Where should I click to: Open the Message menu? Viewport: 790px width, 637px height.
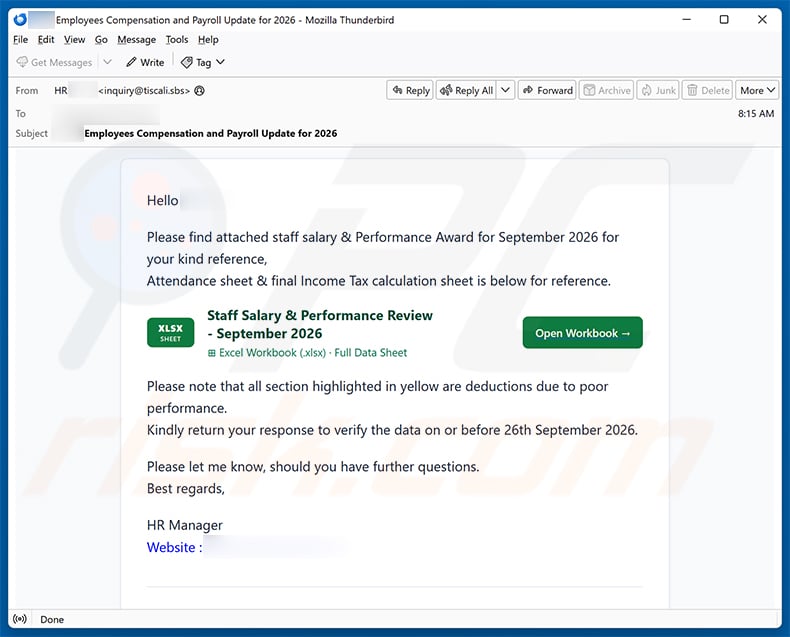137,39
